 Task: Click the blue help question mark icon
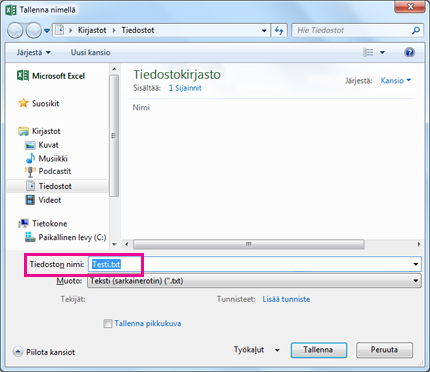(409, 52)
